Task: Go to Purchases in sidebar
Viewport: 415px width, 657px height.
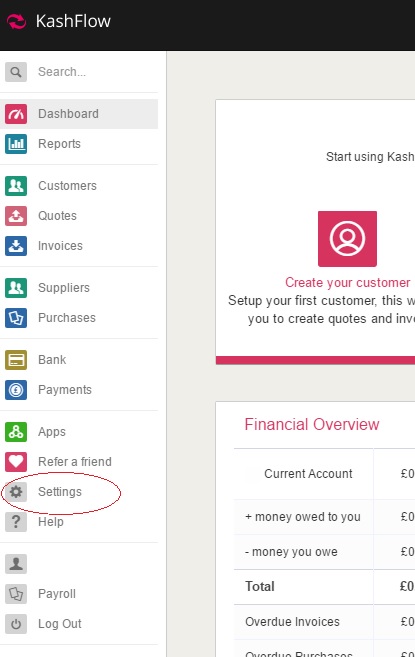Action: coord(67,318)
